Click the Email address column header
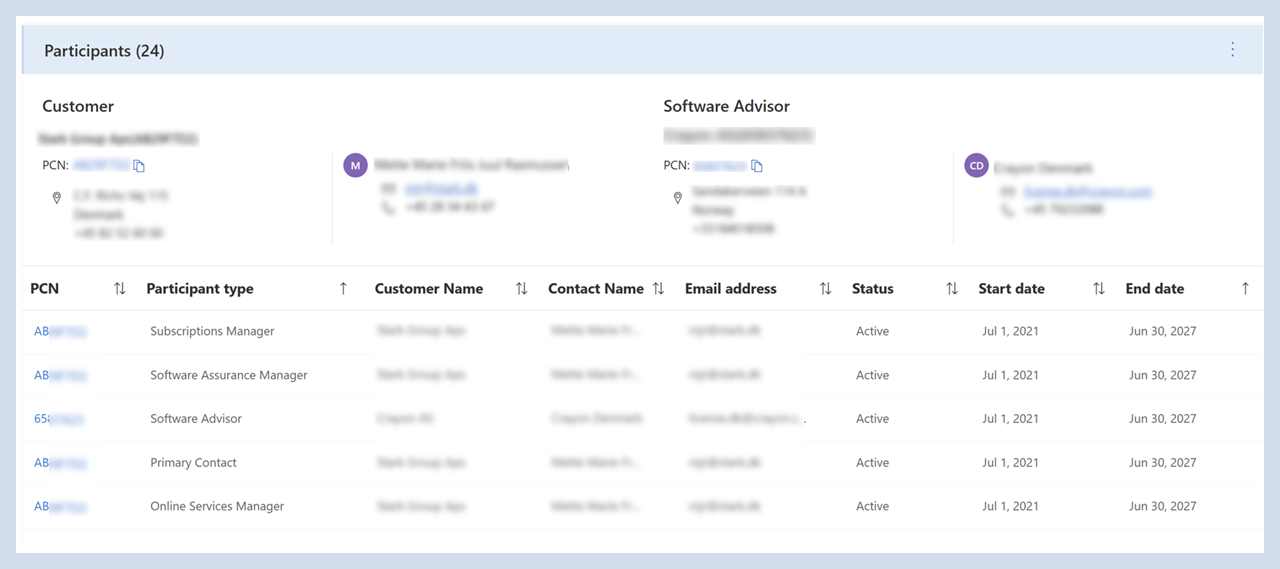 [731, 289]
